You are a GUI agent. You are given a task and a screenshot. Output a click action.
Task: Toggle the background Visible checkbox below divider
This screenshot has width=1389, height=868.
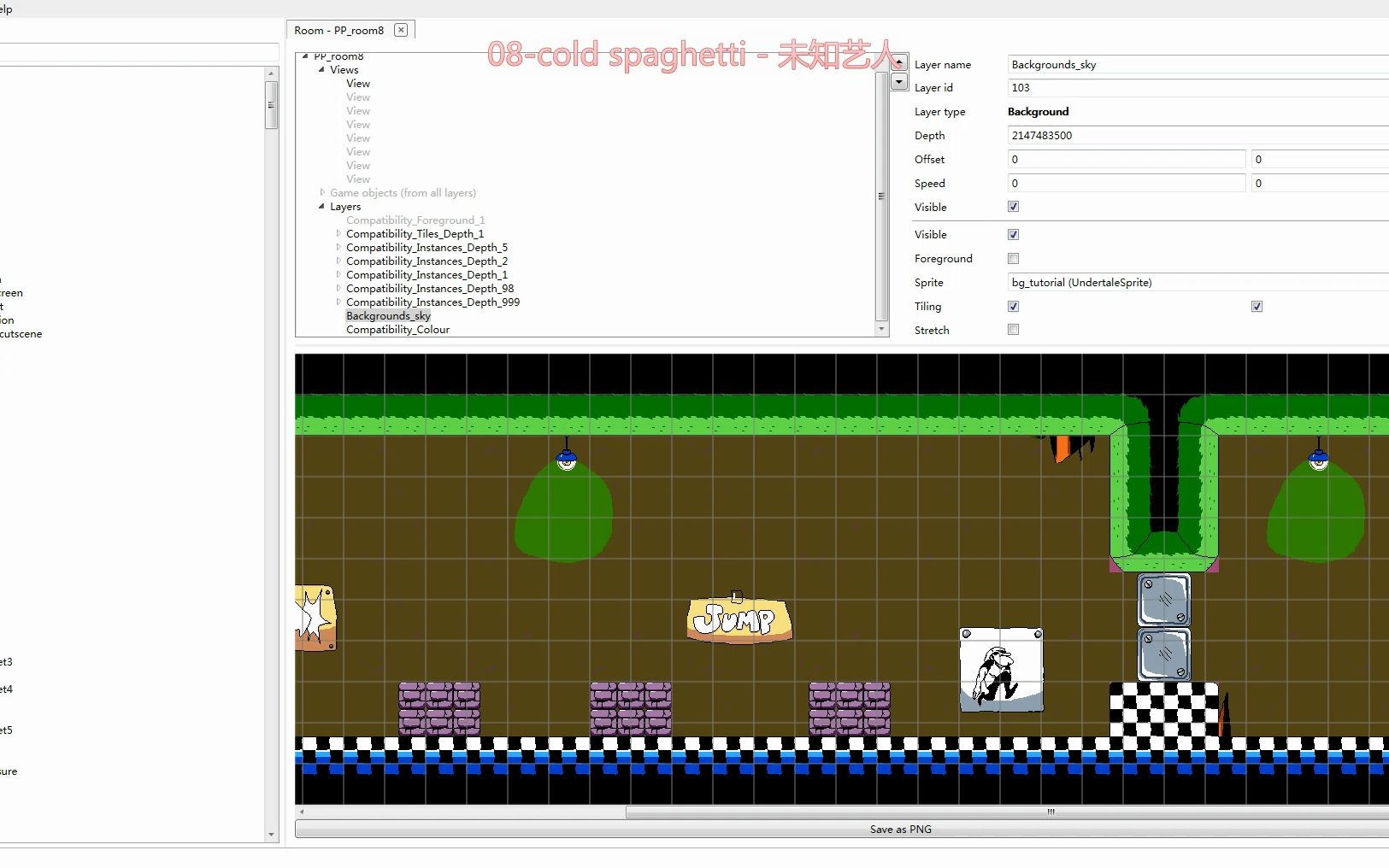pyautogui.click(x=1013, y=234)
